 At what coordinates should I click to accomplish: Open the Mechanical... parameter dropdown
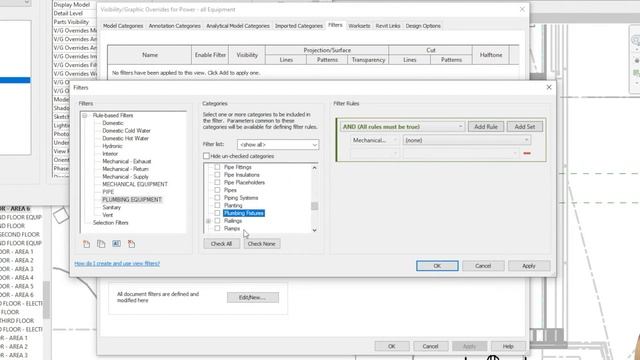click(x=375, y=140)
